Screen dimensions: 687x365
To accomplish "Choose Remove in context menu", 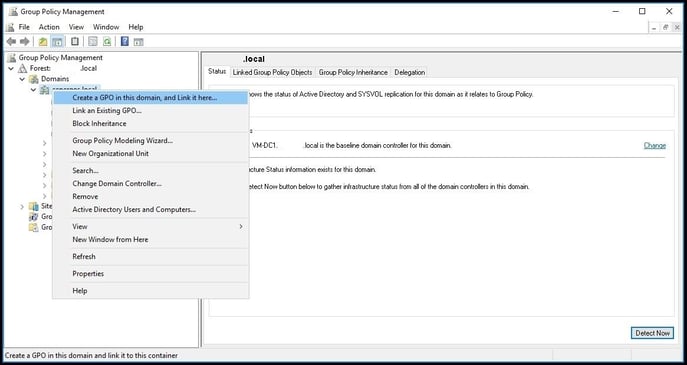I will point(150,196).
